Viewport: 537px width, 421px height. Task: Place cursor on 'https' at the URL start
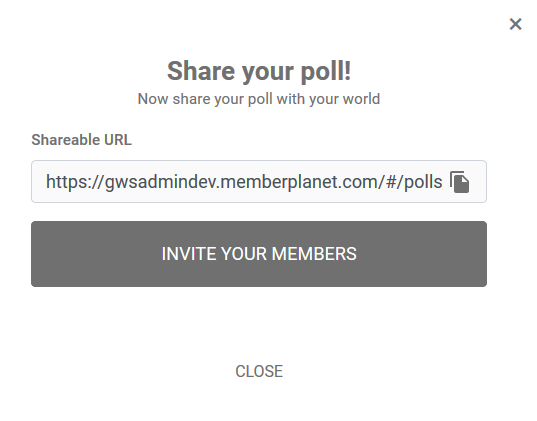pos(63,182)
